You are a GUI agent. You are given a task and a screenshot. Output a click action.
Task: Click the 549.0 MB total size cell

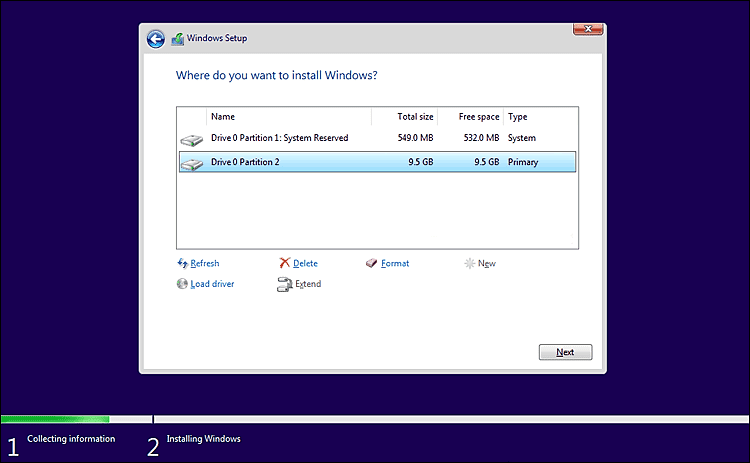pyautogui.click(x=415, y=138)
